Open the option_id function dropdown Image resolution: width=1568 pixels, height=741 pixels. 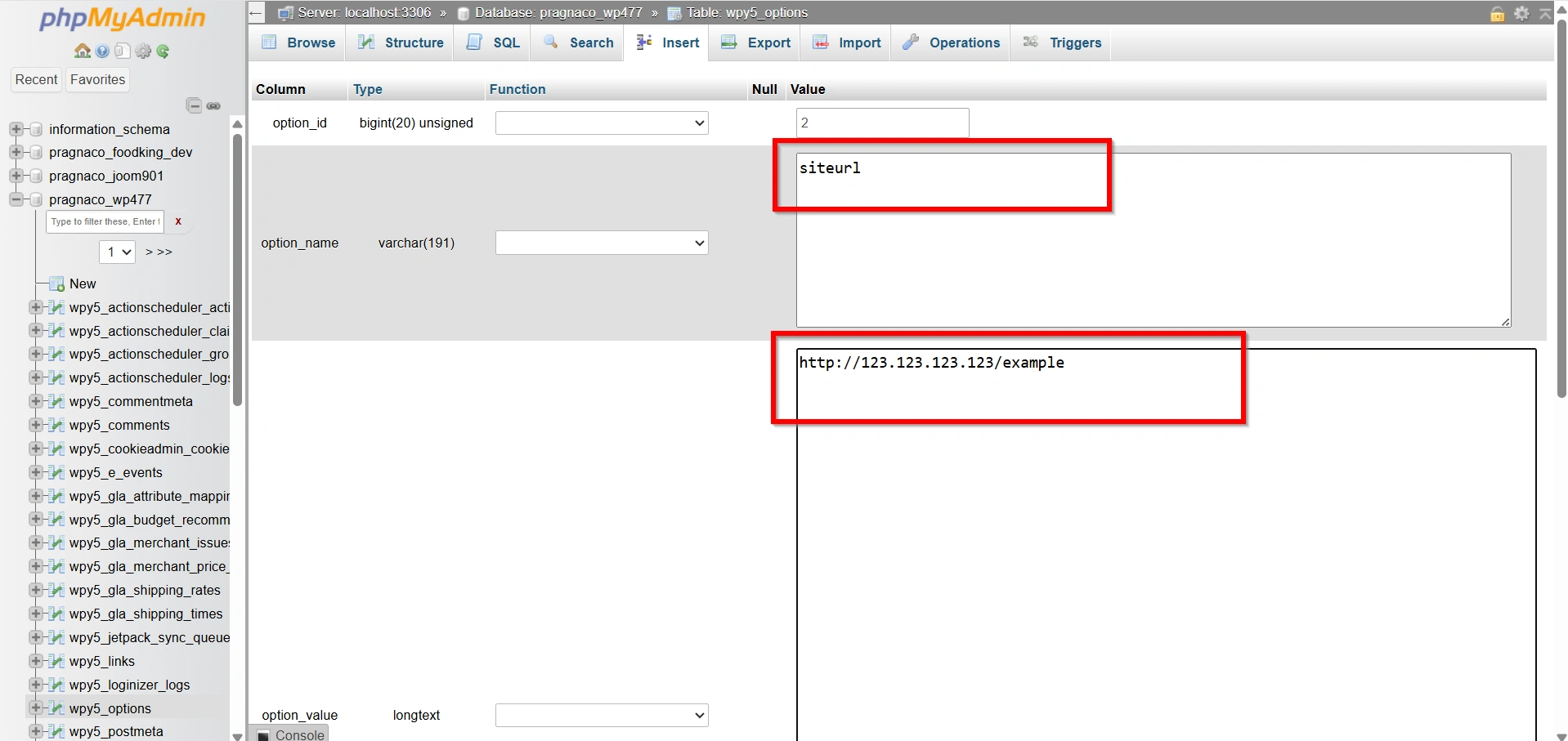coord(602,123)
